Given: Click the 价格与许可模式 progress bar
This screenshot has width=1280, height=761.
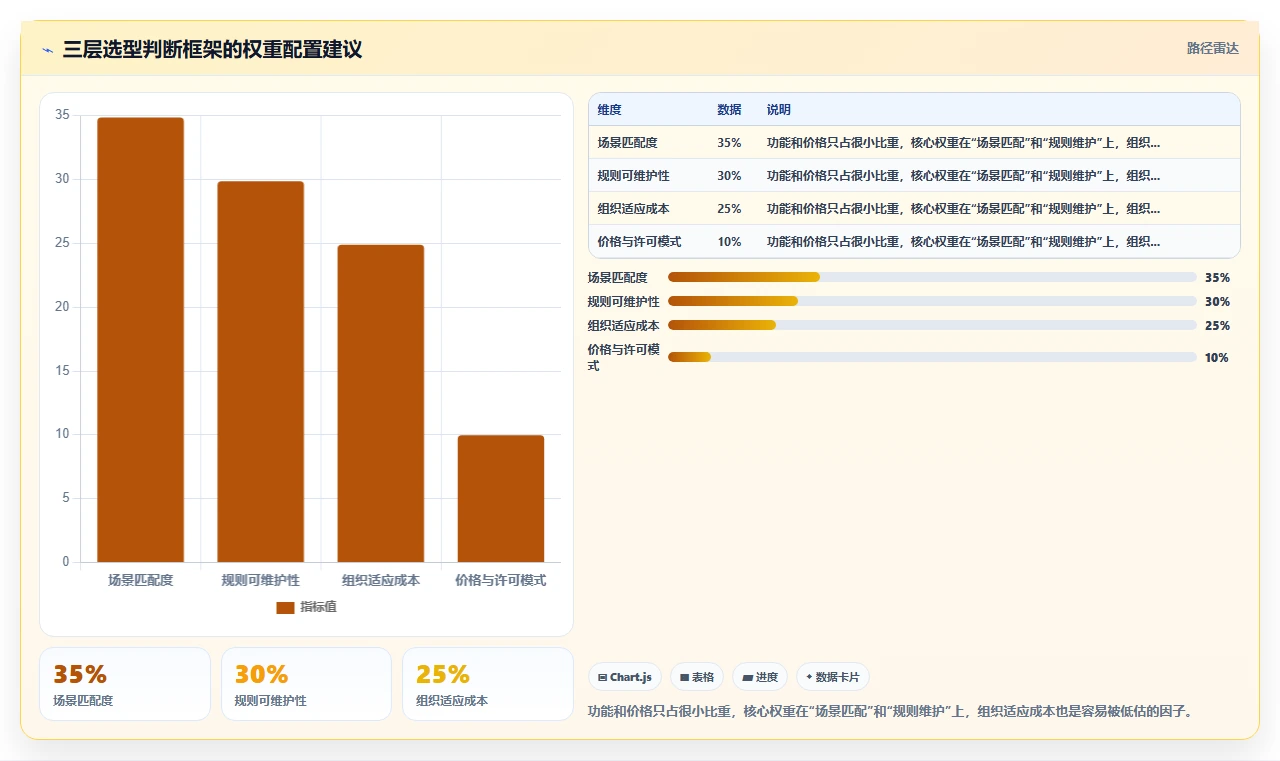Looking at the screenshot, I should click(x=932, y=357).
